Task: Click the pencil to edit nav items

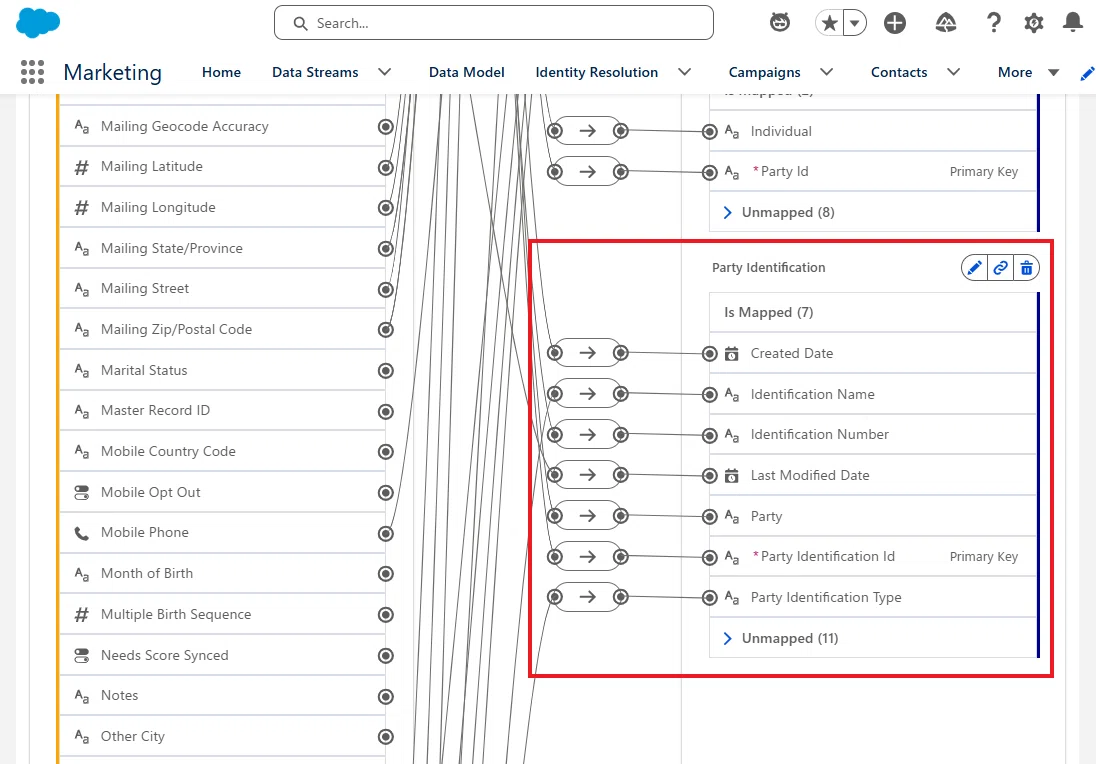Action: pos(1087,73)
